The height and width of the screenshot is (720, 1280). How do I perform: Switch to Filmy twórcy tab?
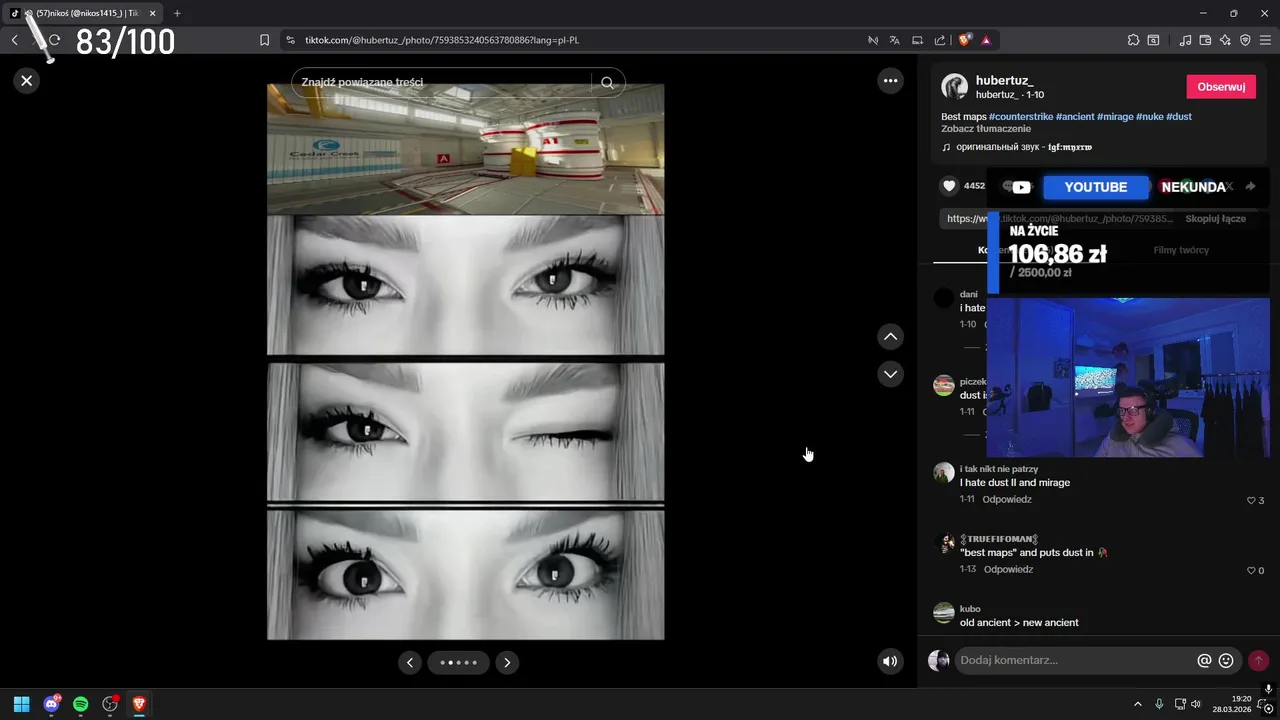(1181, 250)
